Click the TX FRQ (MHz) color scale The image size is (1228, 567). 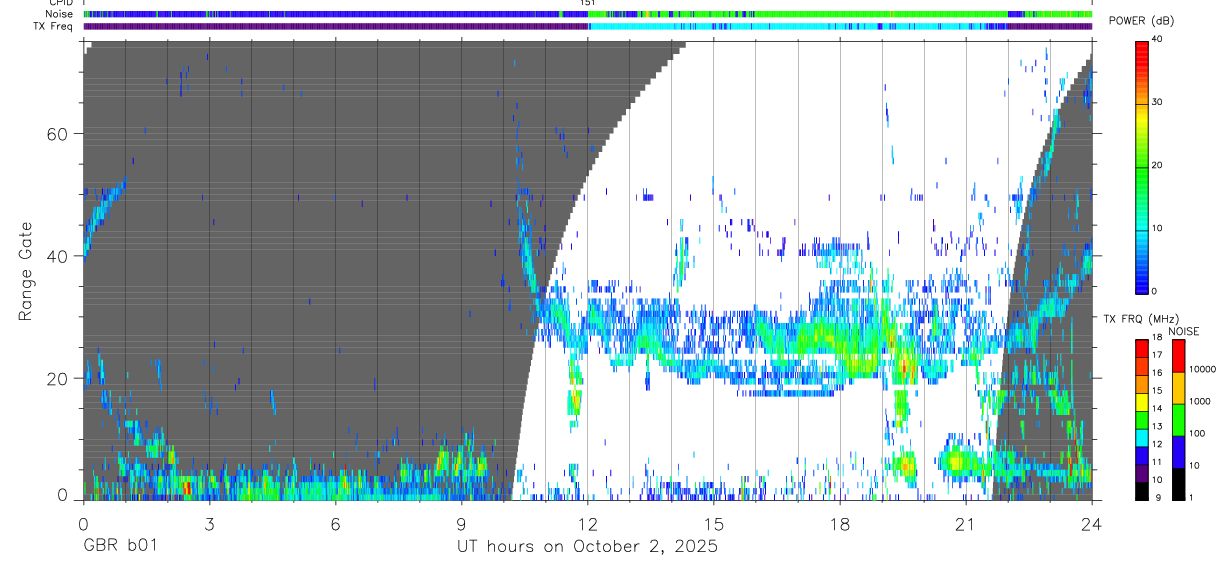(x=1142, y=420)
